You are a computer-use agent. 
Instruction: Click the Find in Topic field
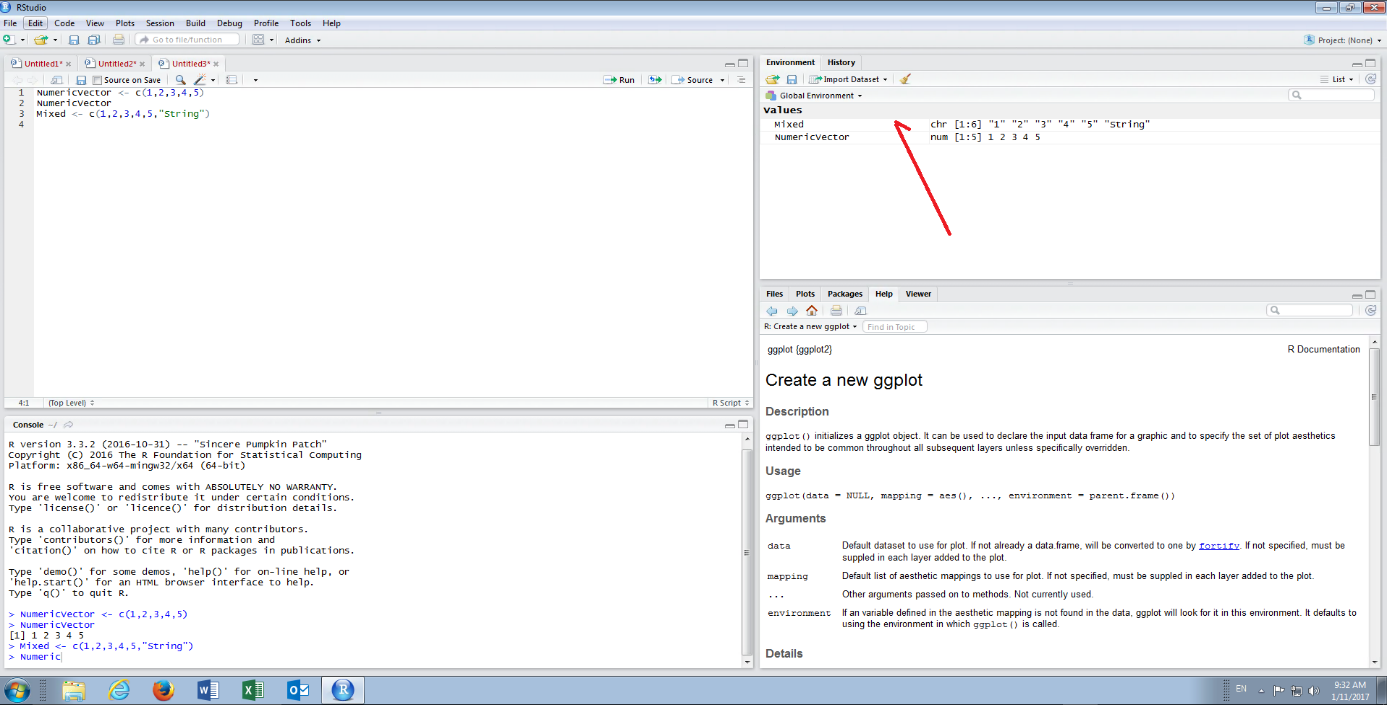coord(895,327)
